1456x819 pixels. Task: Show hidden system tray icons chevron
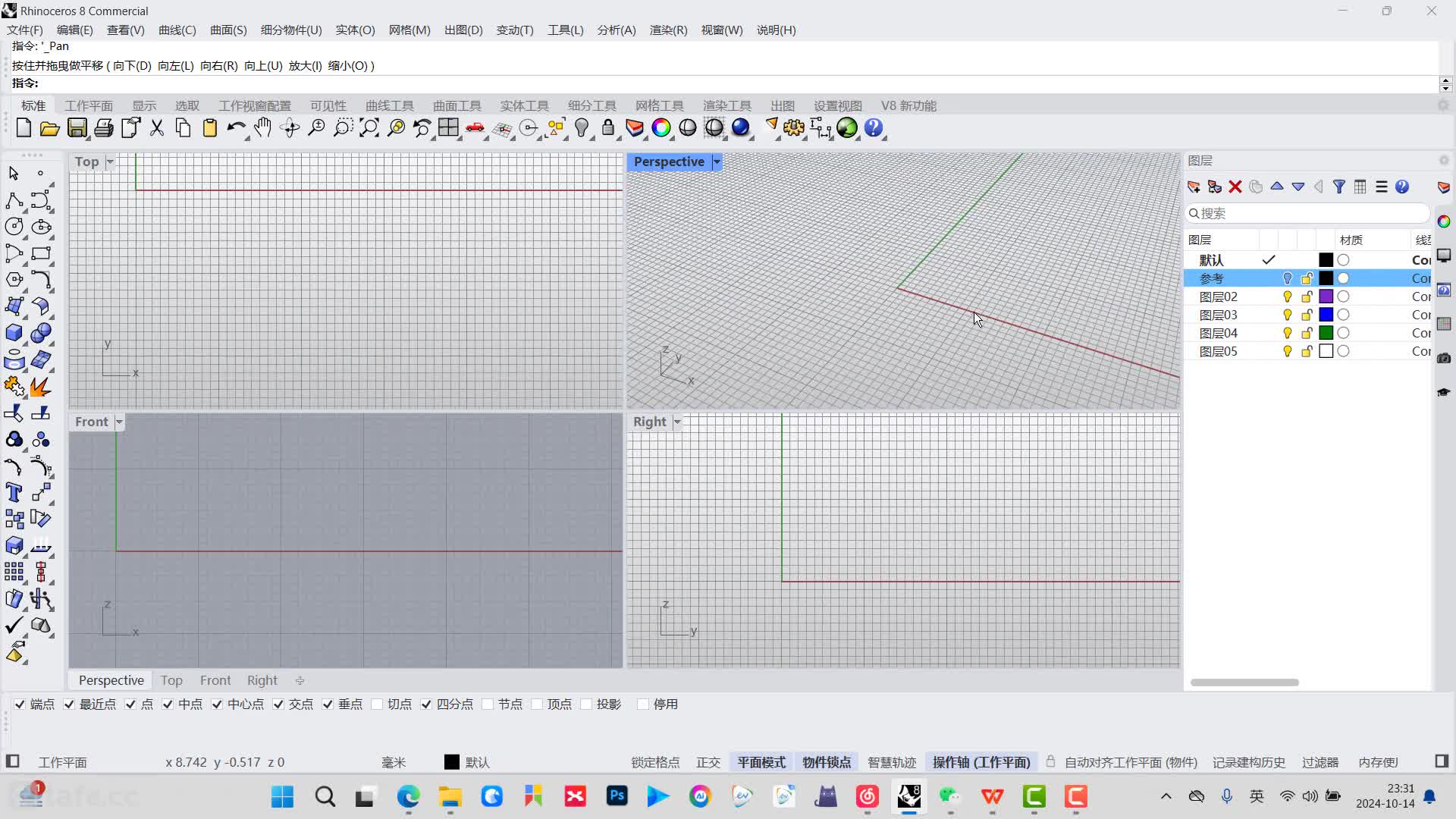(x=1166, y=796)
